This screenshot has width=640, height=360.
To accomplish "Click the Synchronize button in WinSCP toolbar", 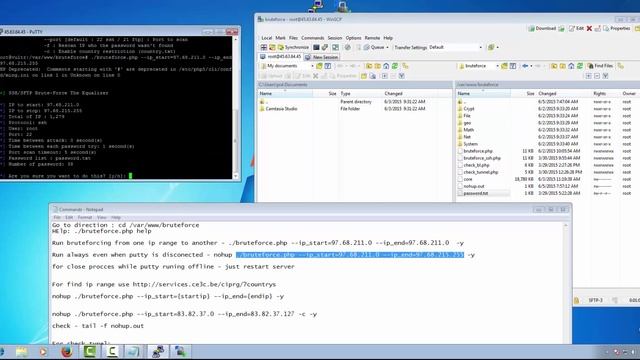I will pos(293,47).
